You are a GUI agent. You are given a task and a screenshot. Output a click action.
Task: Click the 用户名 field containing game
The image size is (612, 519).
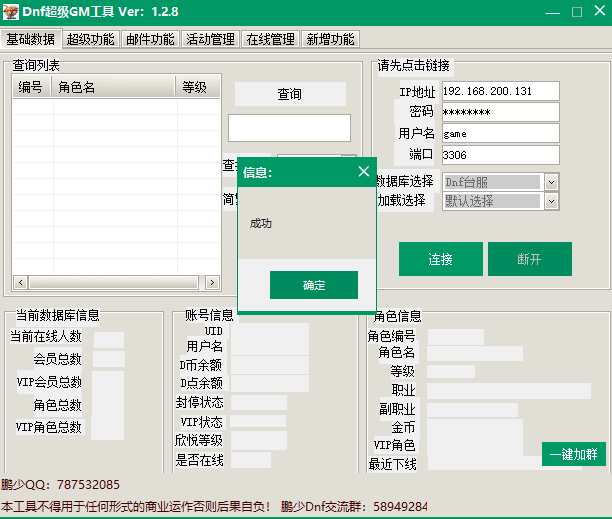[x=499, y=133]
